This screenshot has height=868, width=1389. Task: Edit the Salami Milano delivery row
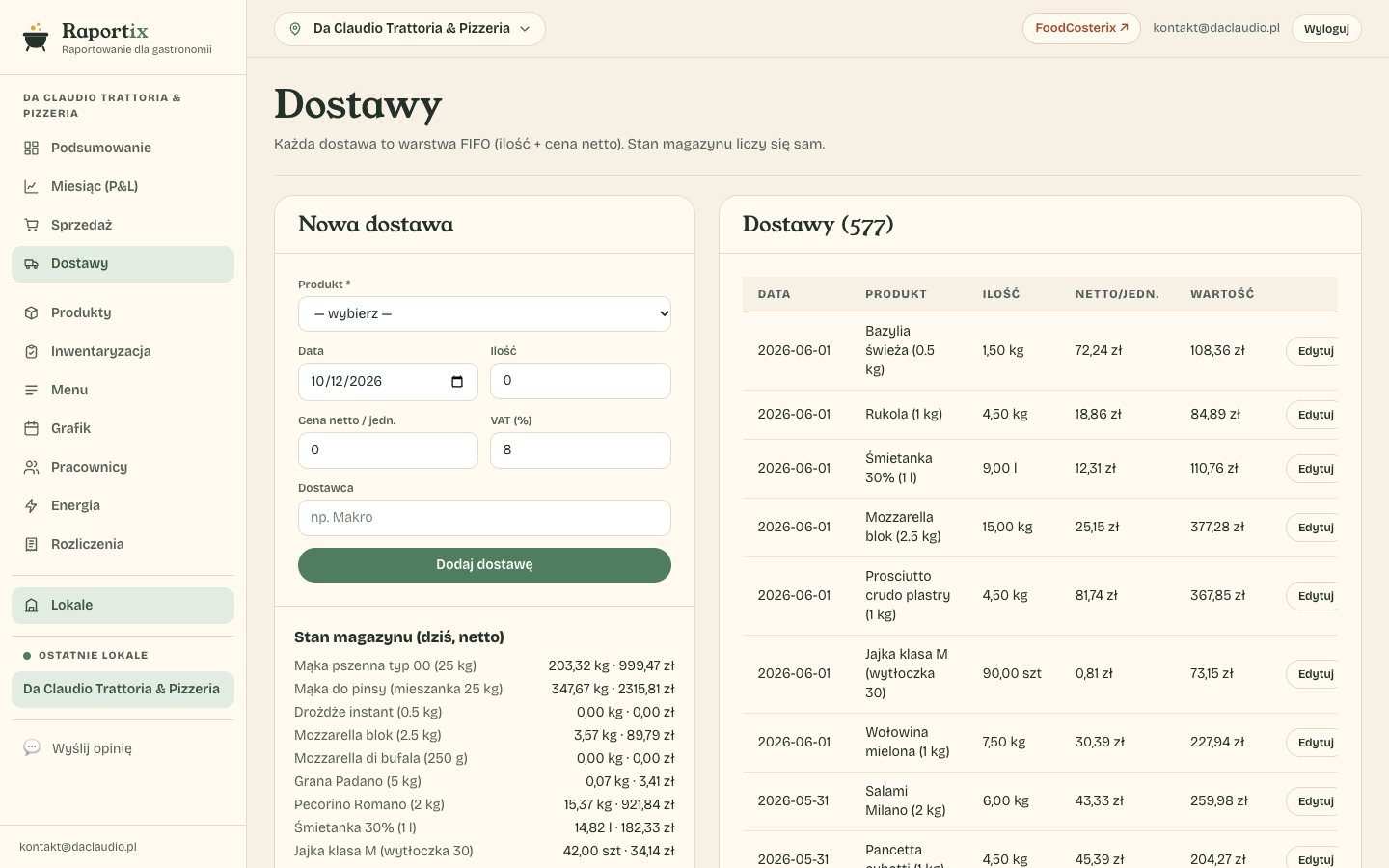(x=1314, y=801)
